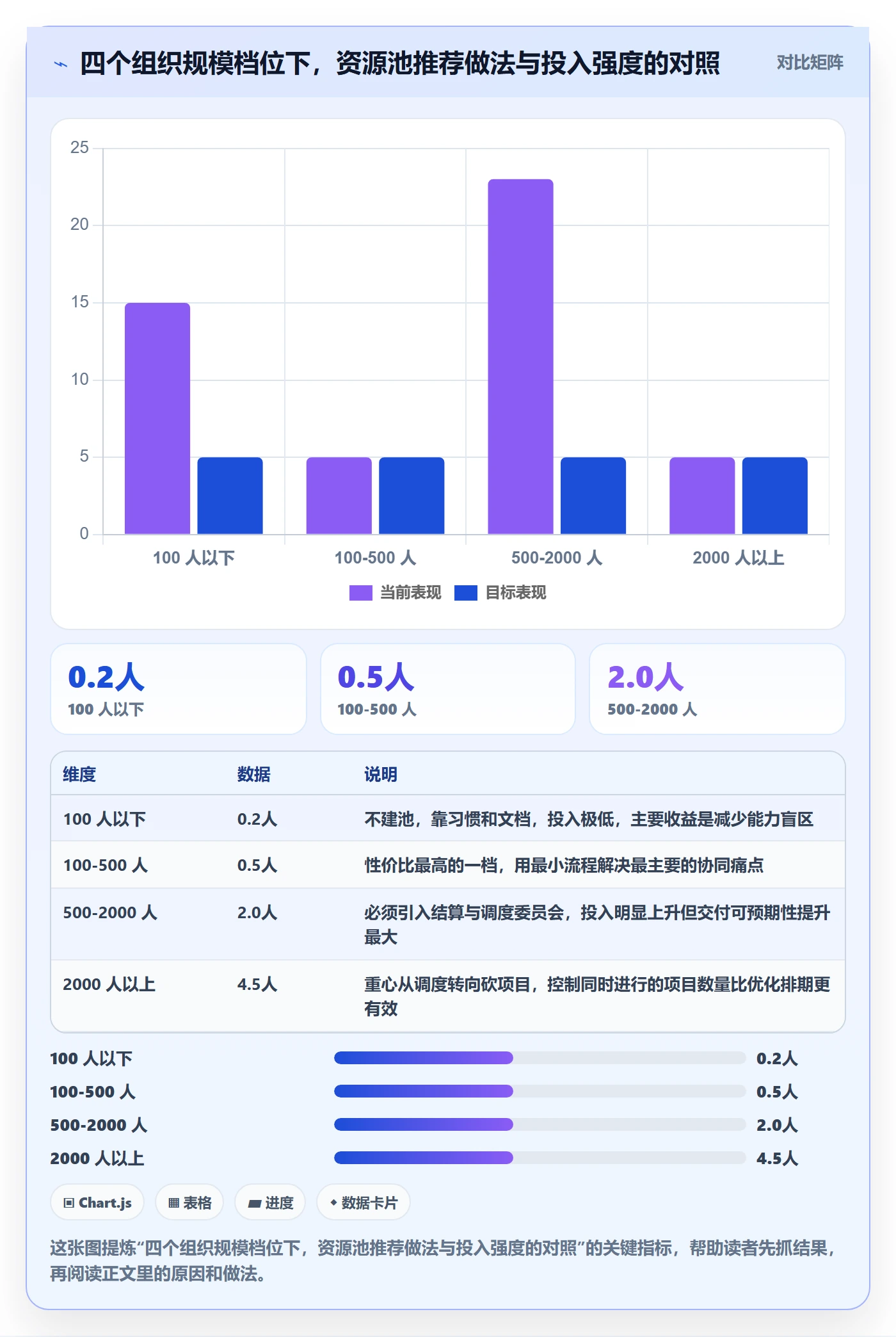896x1337 pixels.
Task: Select the table description starting with 必须引入结算
Action: pyautogui.click(x=597, y=925)
